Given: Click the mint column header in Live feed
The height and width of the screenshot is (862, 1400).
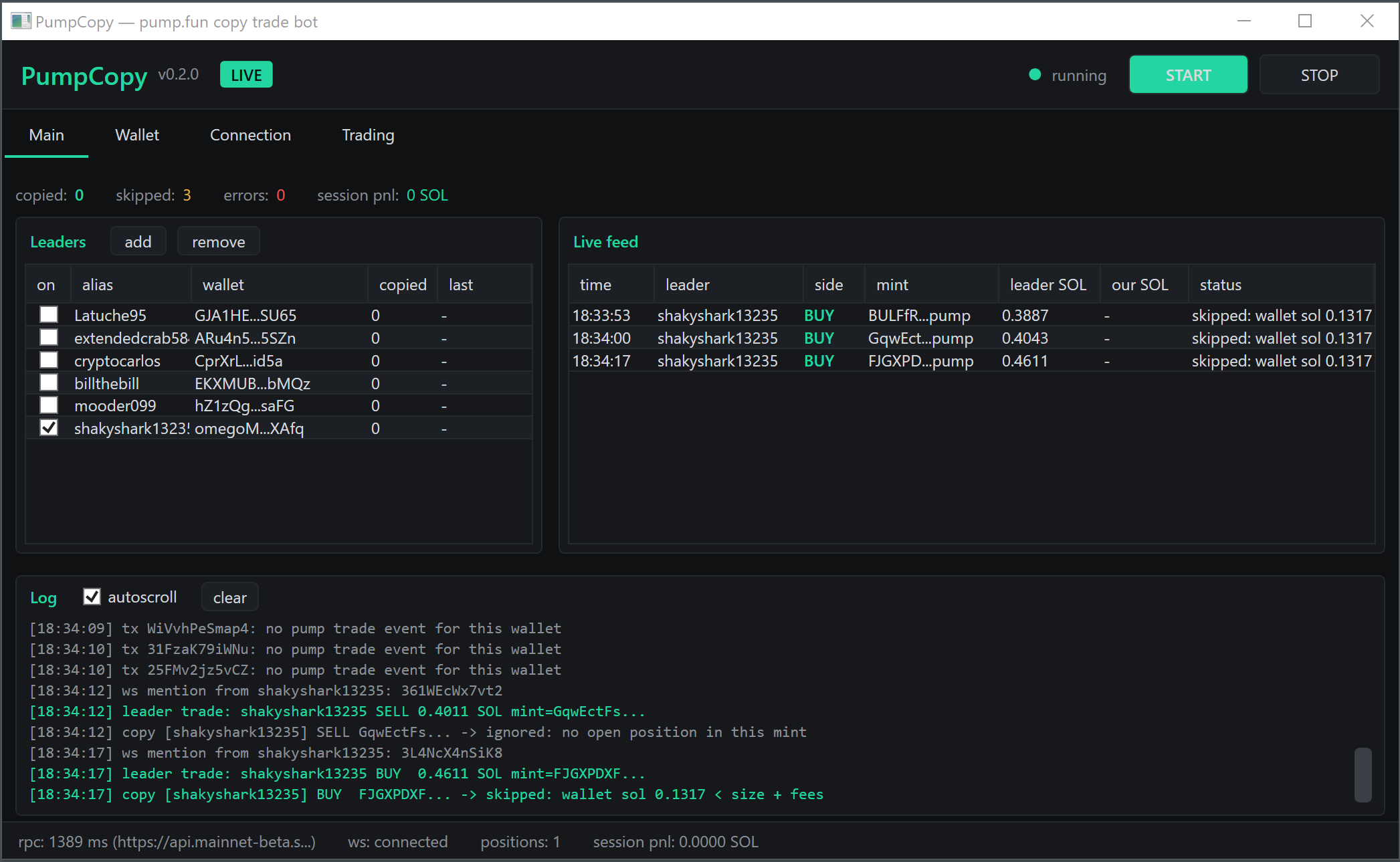Looking at the screenshot, I should point(932,285).
